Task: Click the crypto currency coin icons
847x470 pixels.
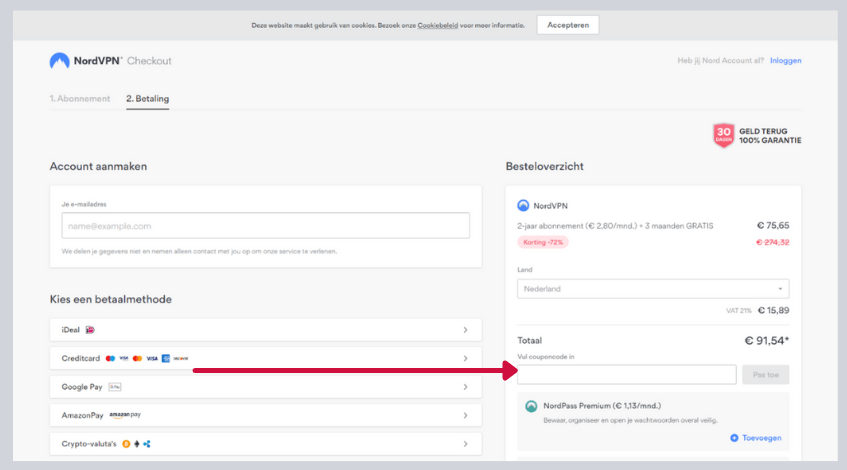Action: (x=137, y=444)
